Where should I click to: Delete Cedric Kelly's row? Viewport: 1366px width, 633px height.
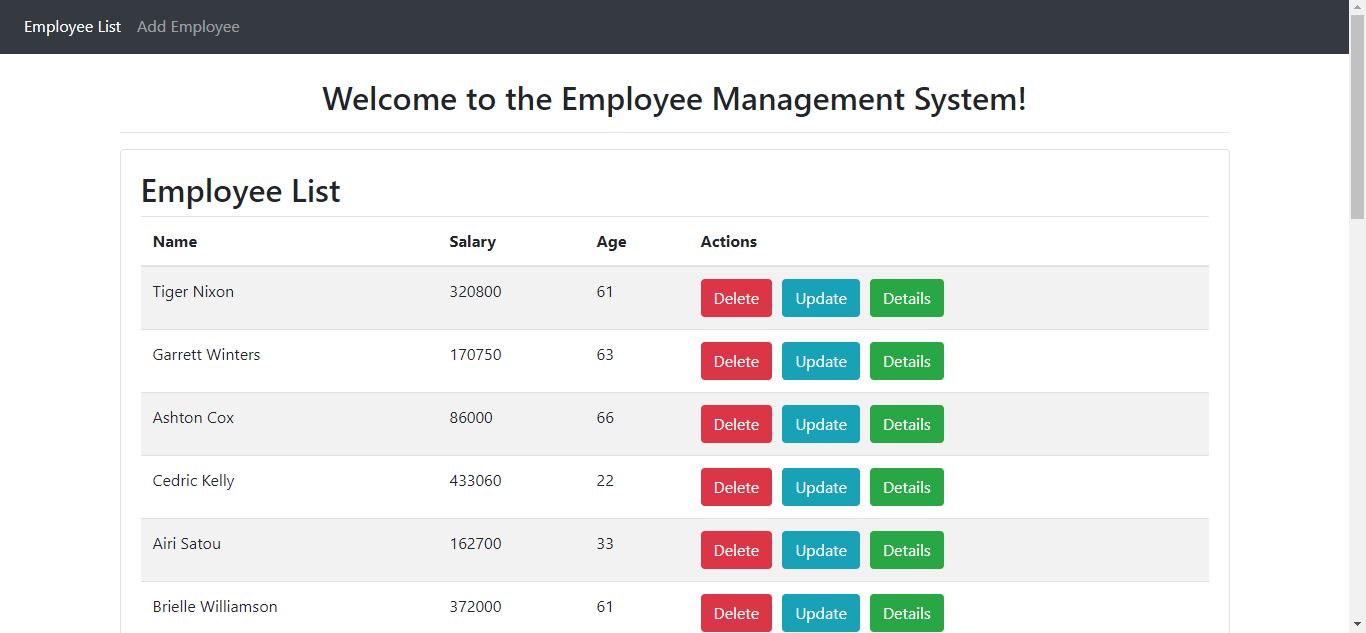(x=736, y=487)
